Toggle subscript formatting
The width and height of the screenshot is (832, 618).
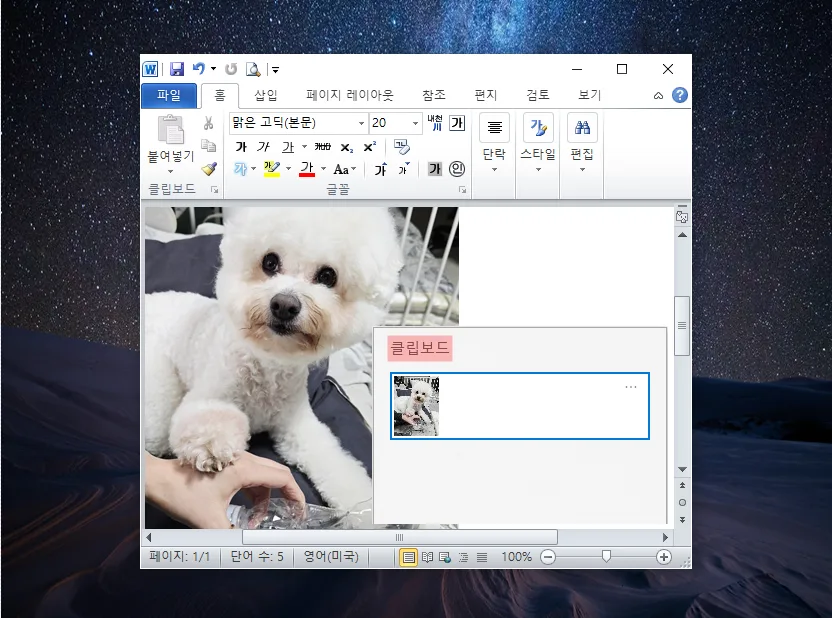[346, 147]
